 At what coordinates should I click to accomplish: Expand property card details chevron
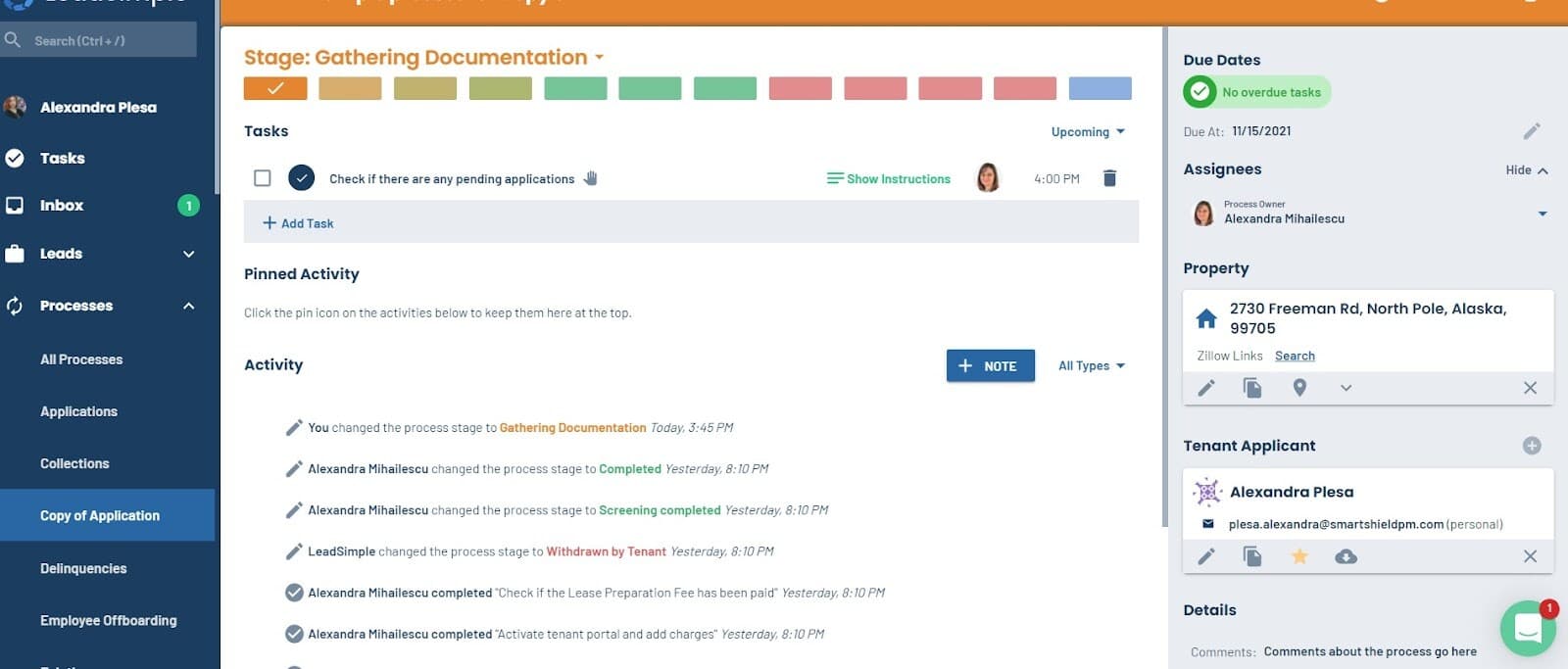click(x=1346, y=388)
